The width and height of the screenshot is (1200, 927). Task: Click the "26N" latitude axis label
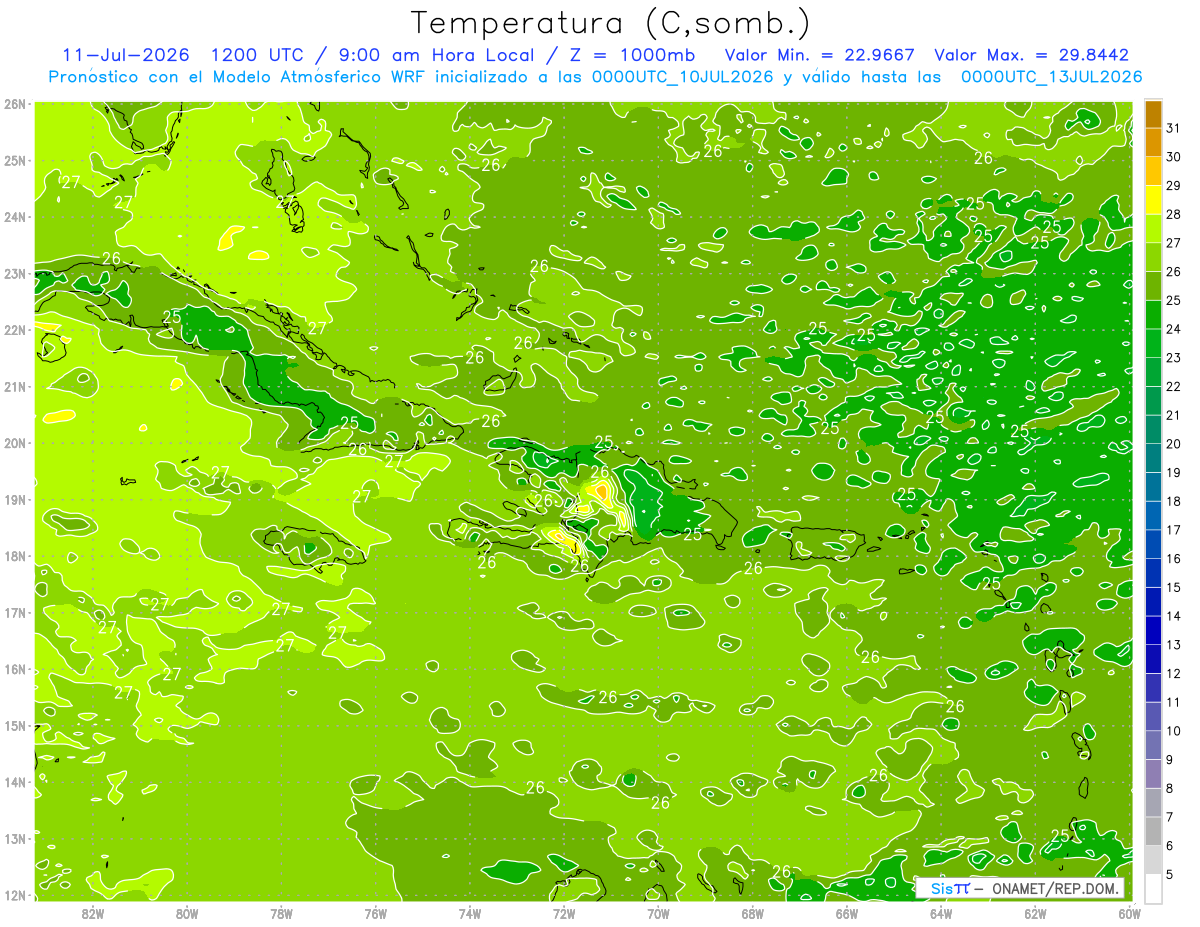16,104
